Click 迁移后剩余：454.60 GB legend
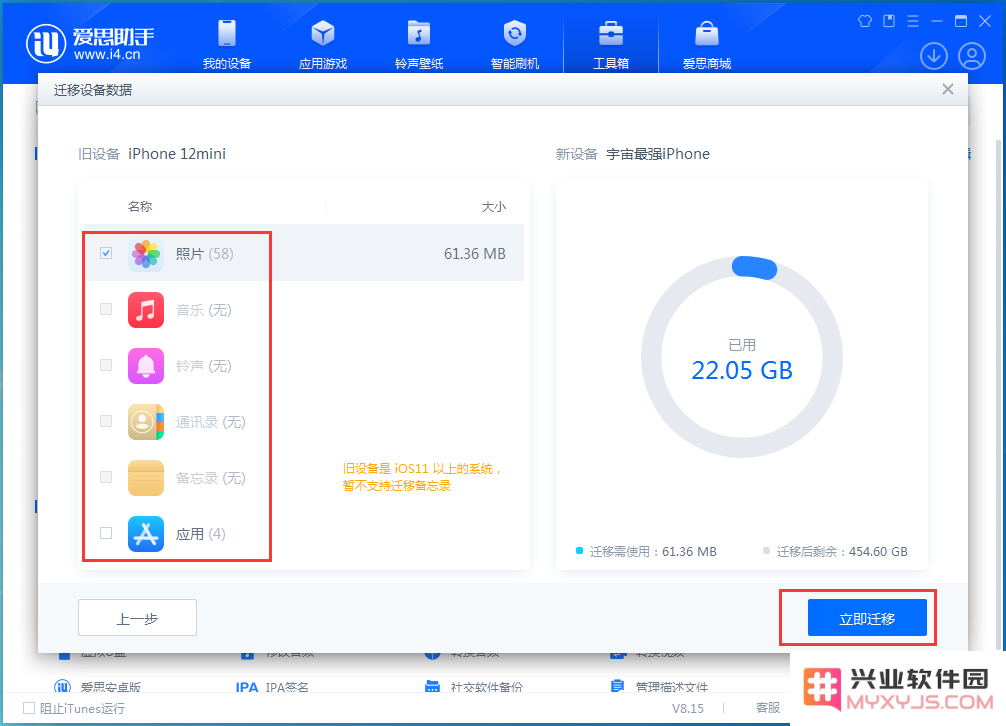The width and height of the screenshot is (1006, 726). (x=835, y=552)
